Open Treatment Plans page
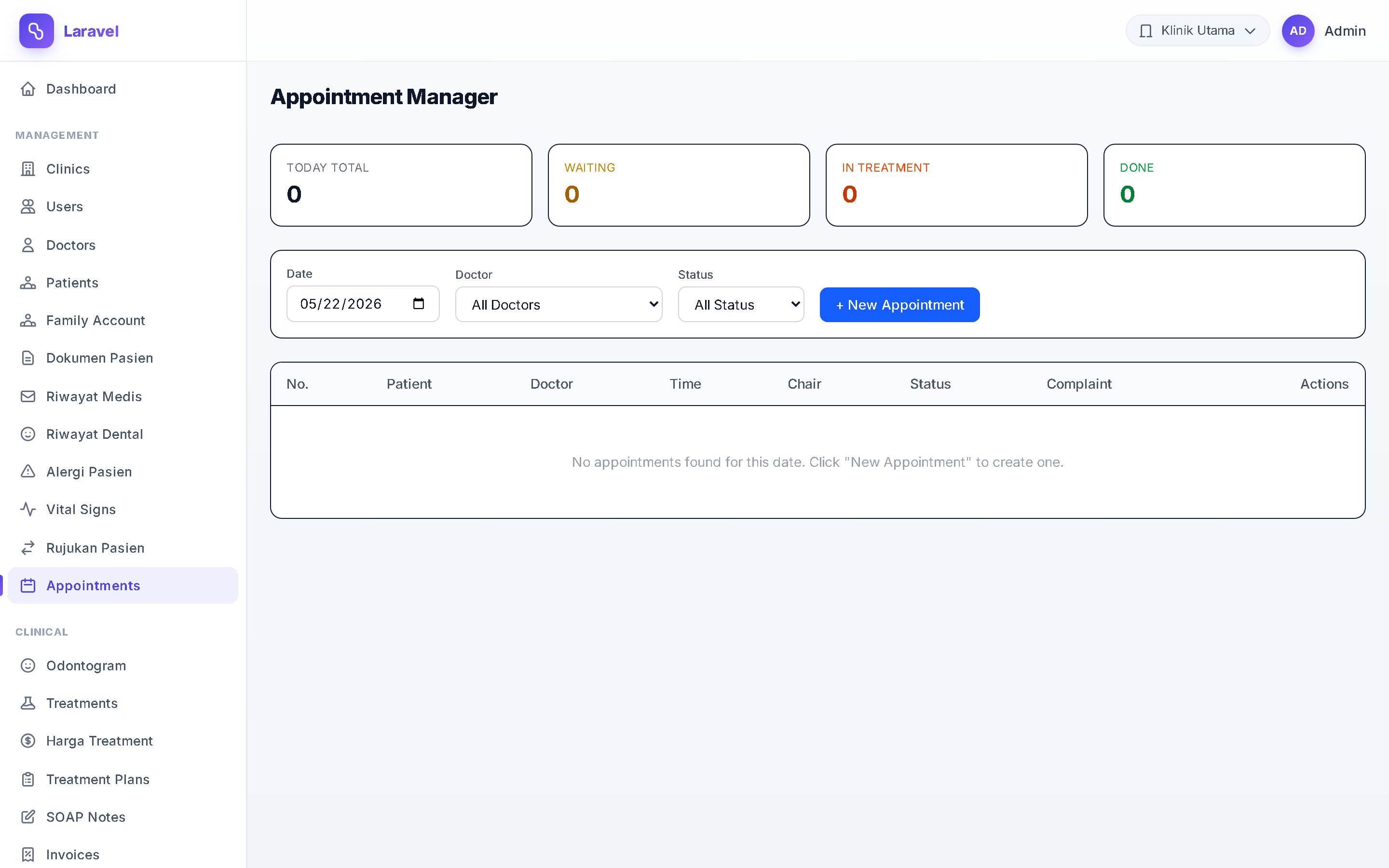Screen dimensions: 1389x868 123,780
